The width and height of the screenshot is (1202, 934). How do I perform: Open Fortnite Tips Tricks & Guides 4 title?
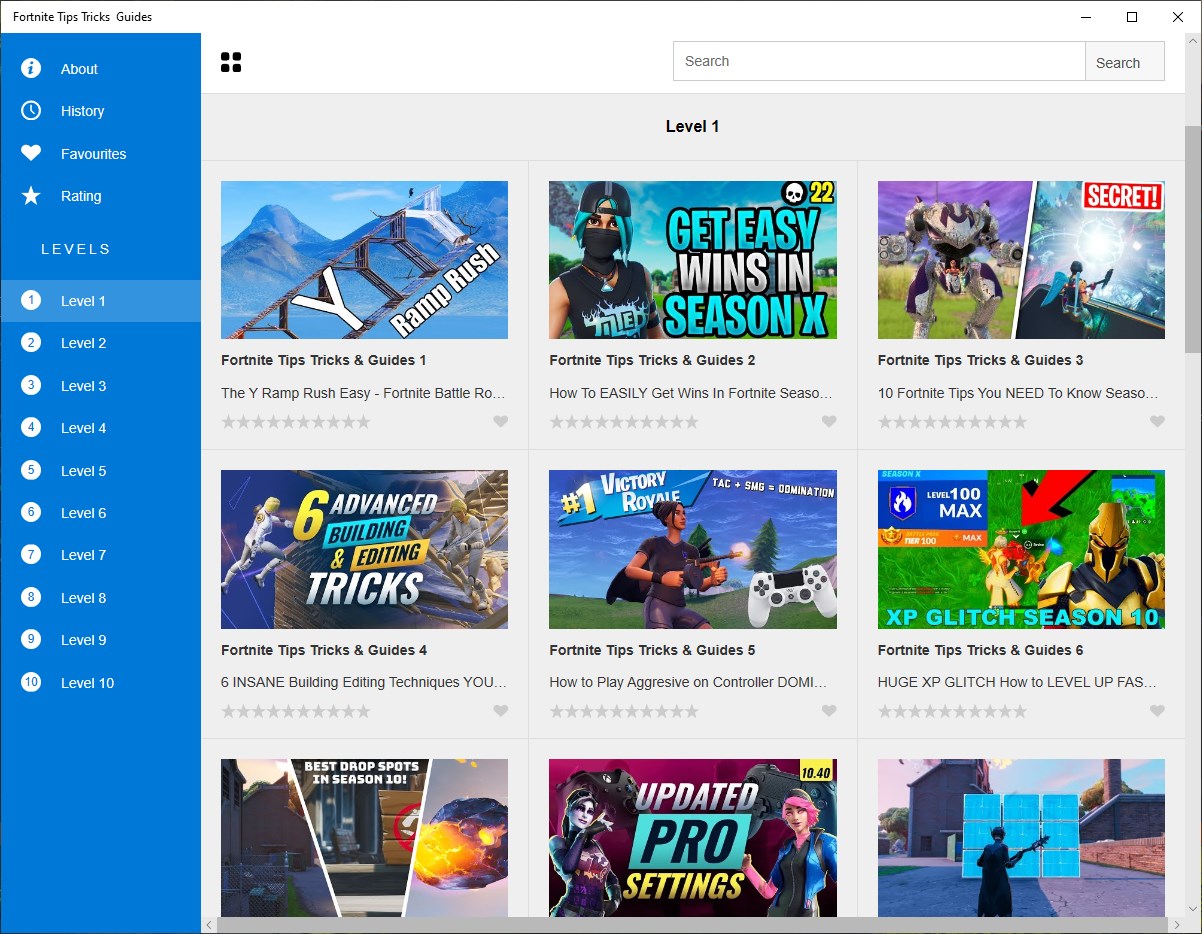(324, 650)
